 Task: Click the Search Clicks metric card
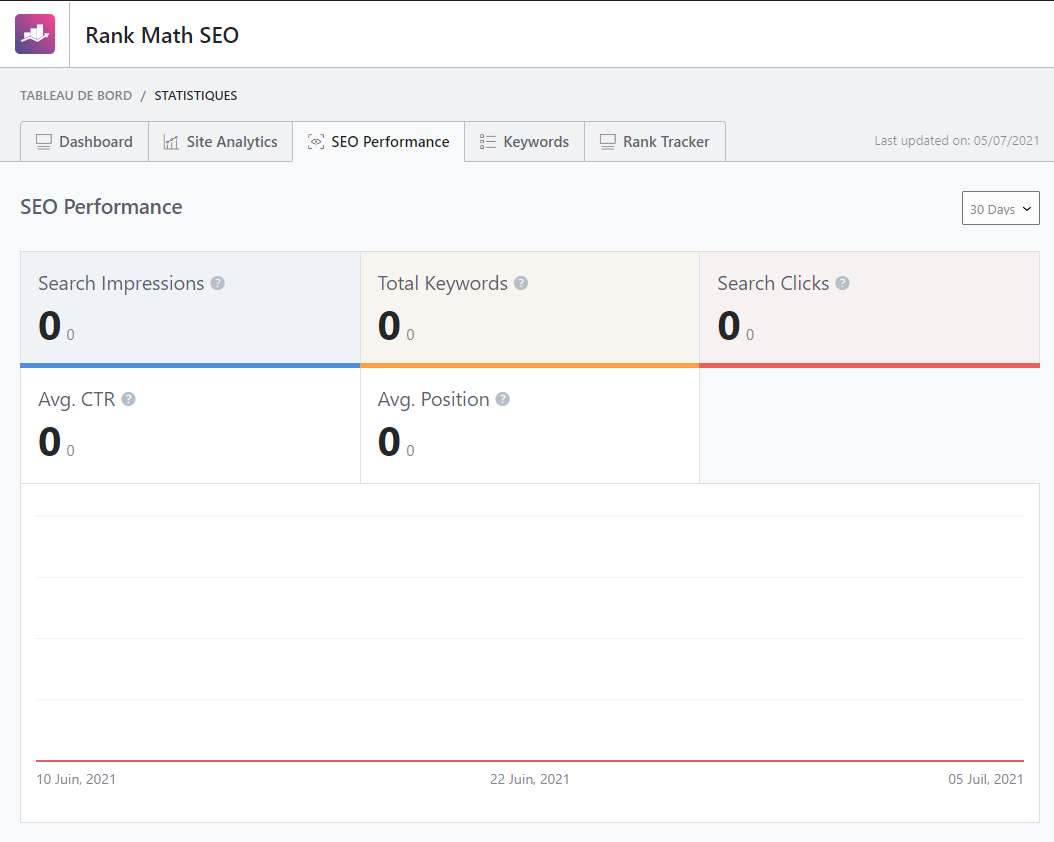click(869, 308)
